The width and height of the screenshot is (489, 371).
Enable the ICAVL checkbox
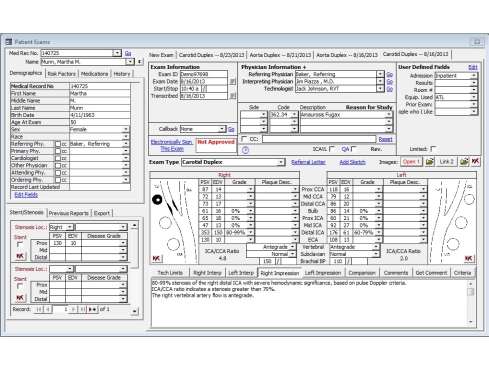tap(332, 149)
